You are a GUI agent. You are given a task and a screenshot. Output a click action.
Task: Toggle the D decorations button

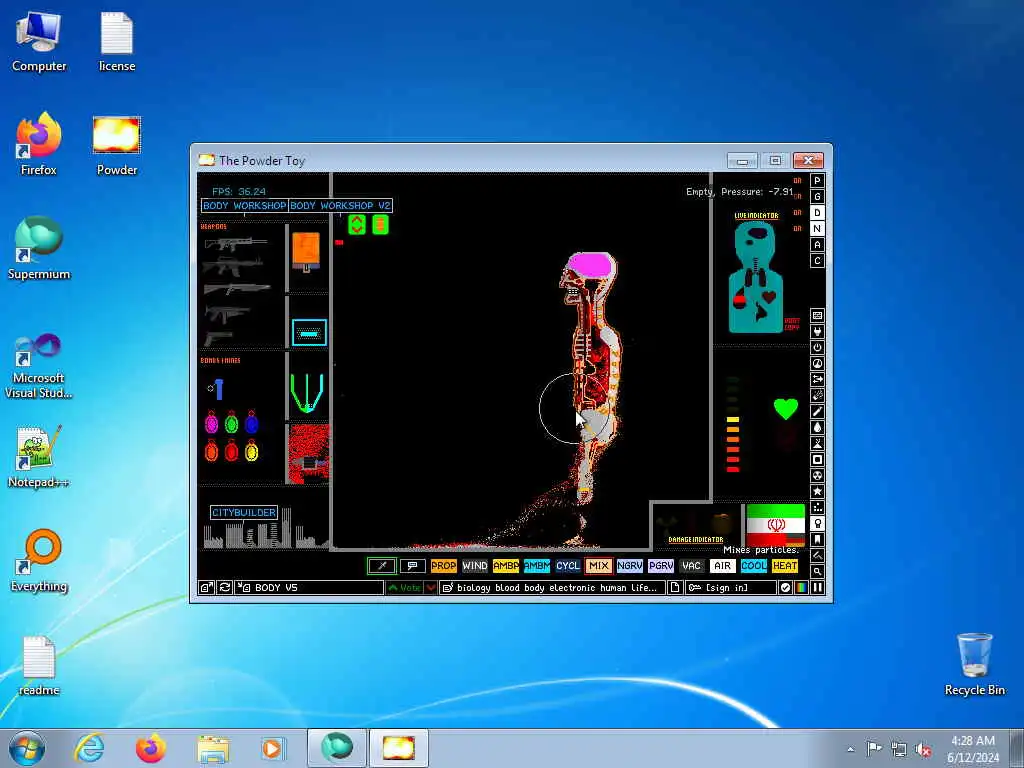click(817, 213)
